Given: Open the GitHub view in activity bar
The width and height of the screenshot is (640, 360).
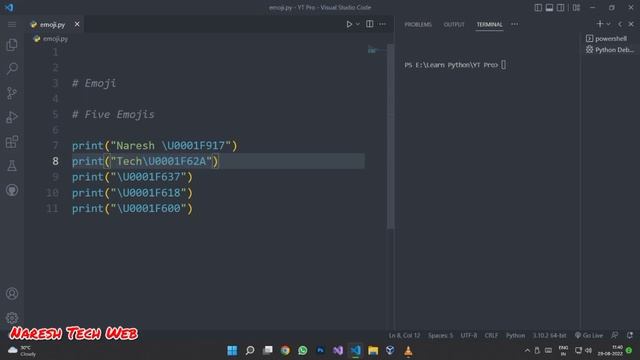Looking at the screenshot, I should (12, 190).
